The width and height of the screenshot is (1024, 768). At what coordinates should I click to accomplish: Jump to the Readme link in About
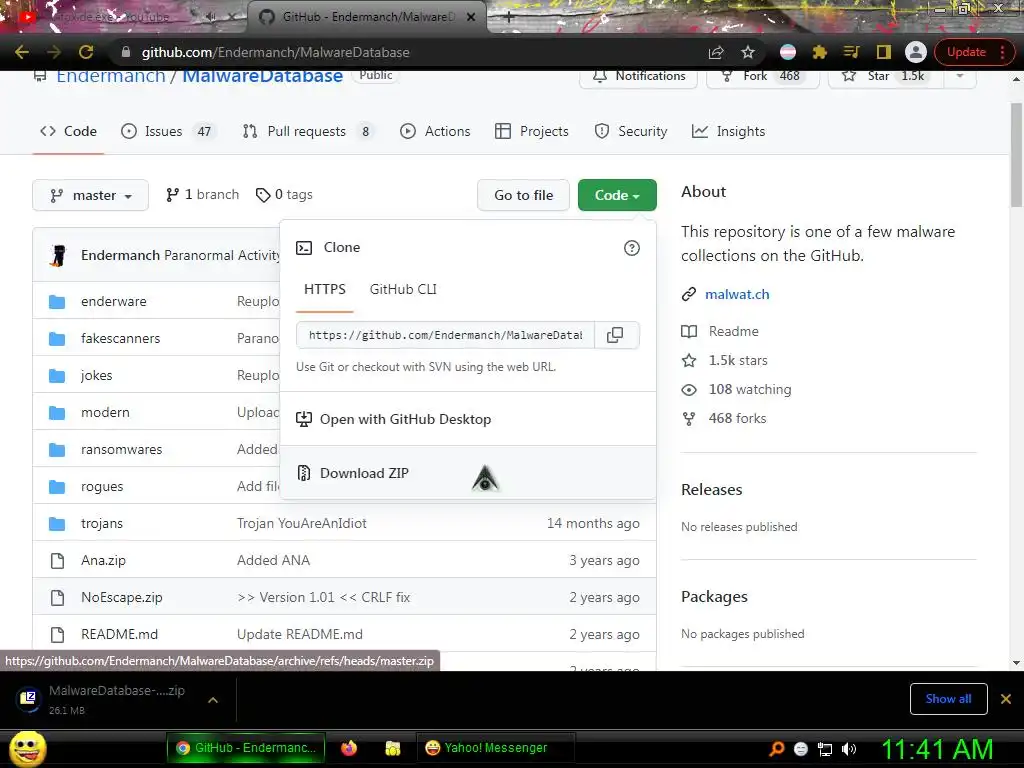733,331
